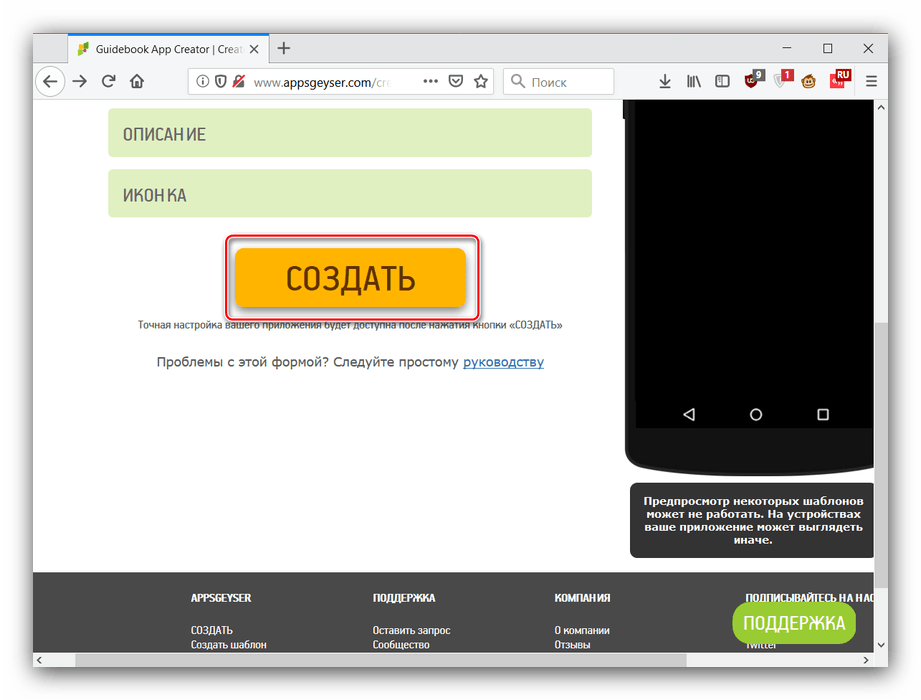Click the Предпросмотр некоторых шаблонов notice
This screenshot has height=700, width=921.
(752, 520)
